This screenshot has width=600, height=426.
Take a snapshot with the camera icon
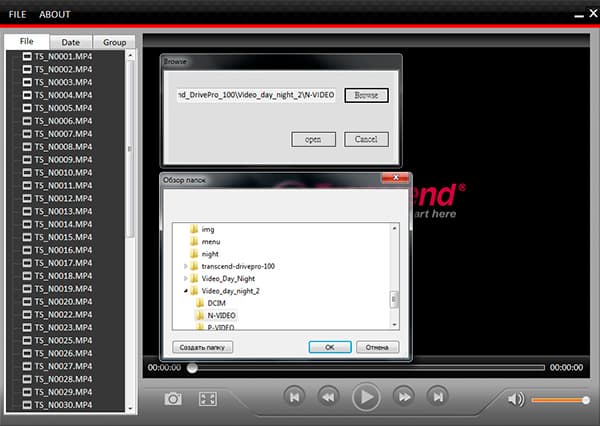173,399
